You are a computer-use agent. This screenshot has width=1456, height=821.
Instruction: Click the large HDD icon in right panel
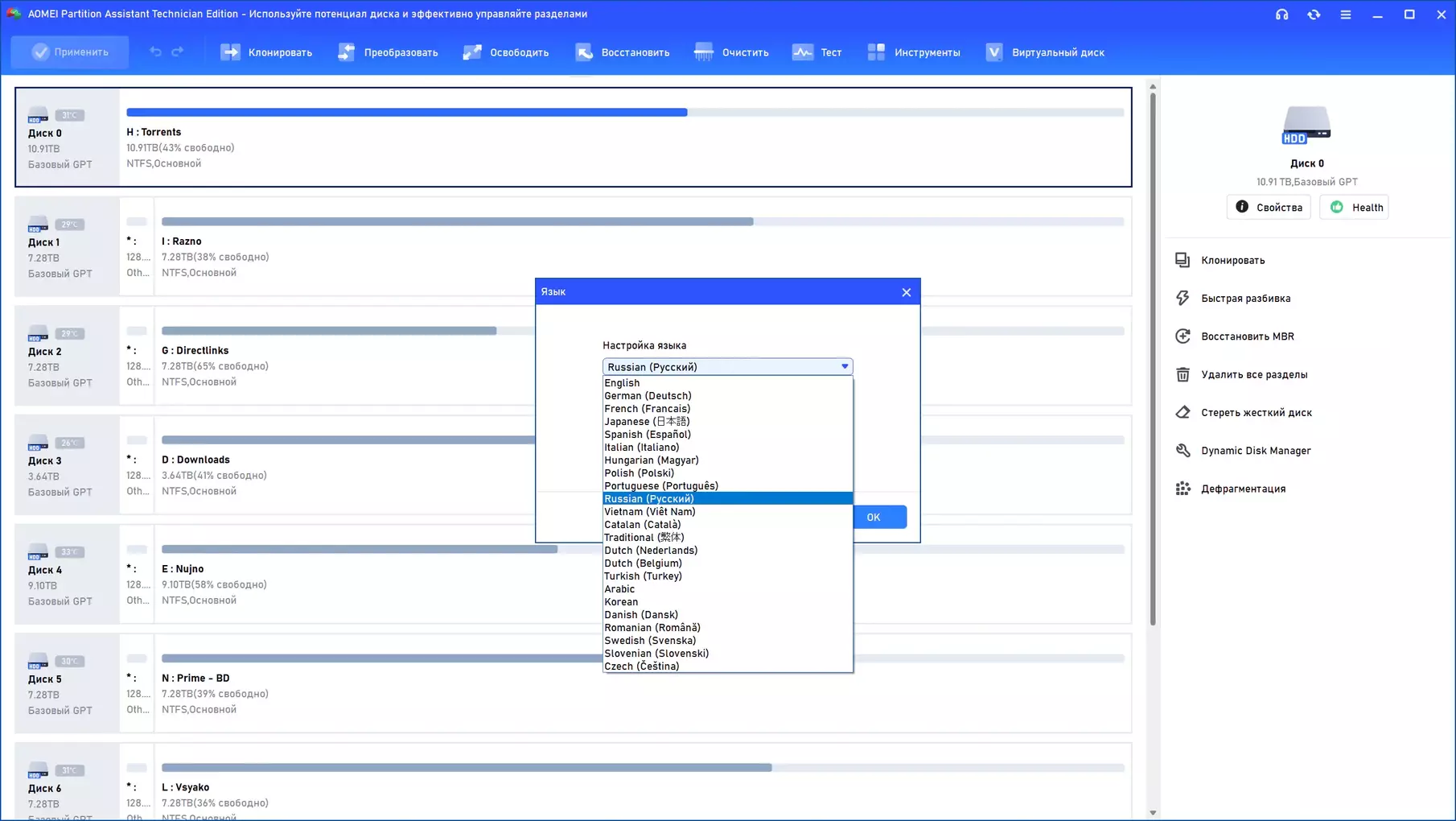point(1306,126)
